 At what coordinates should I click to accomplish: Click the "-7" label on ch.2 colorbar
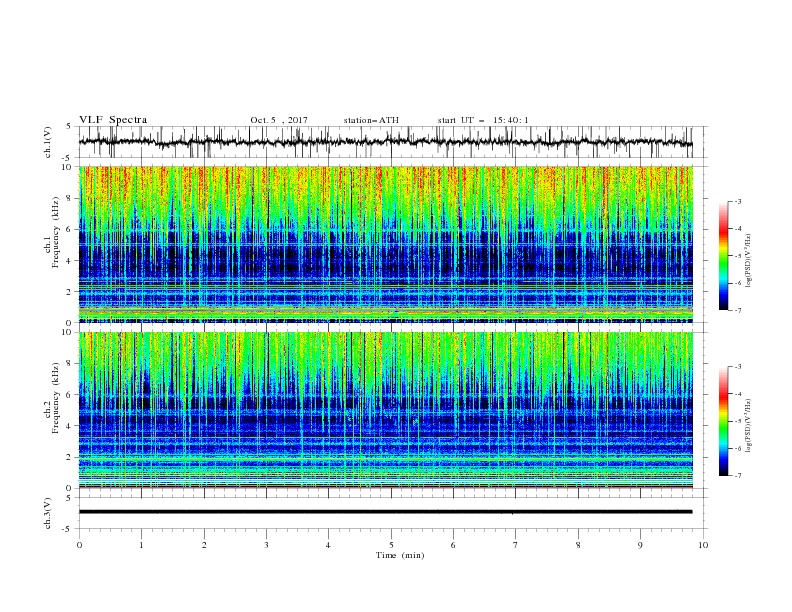click(x=737, y=476)
